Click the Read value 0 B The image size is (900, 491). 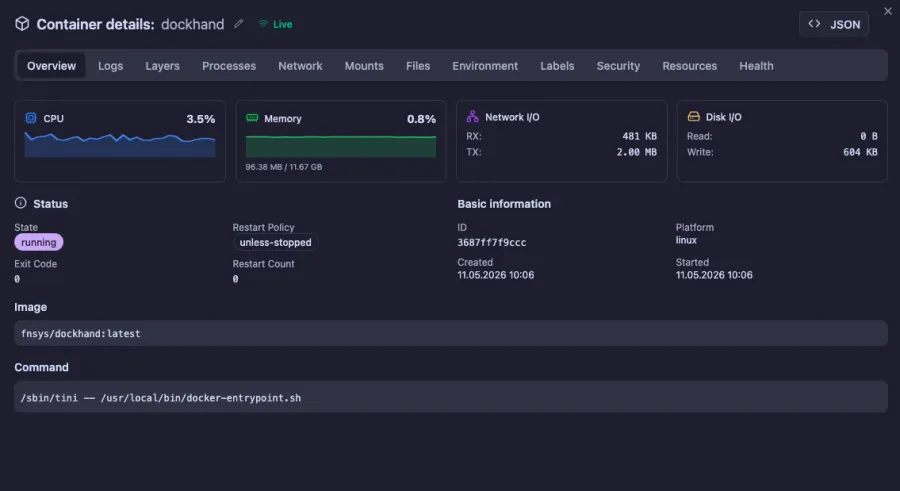tap(868, 136)
